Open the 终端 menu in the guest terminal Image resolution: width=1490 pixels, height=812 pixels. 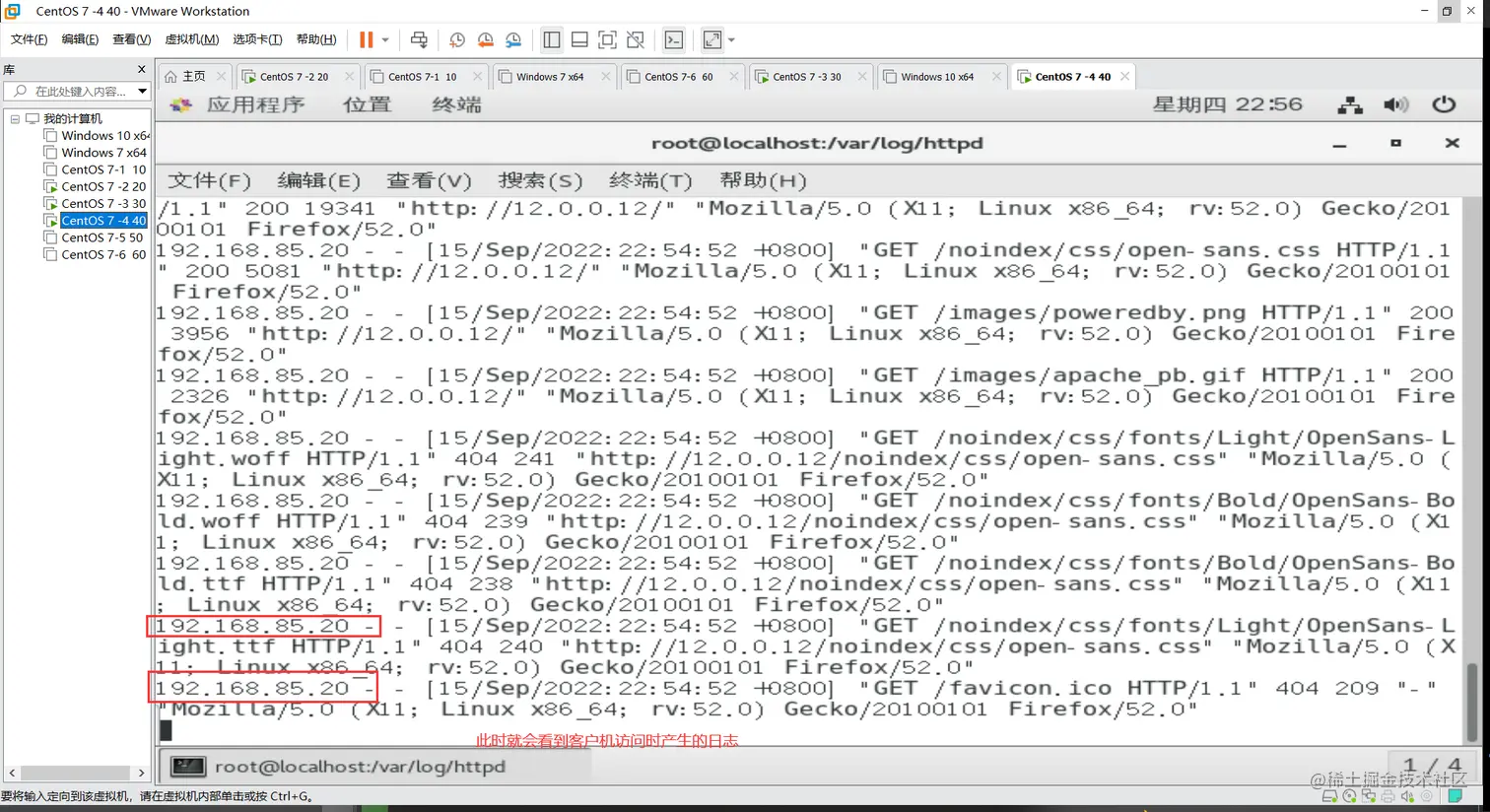(650, 180)
